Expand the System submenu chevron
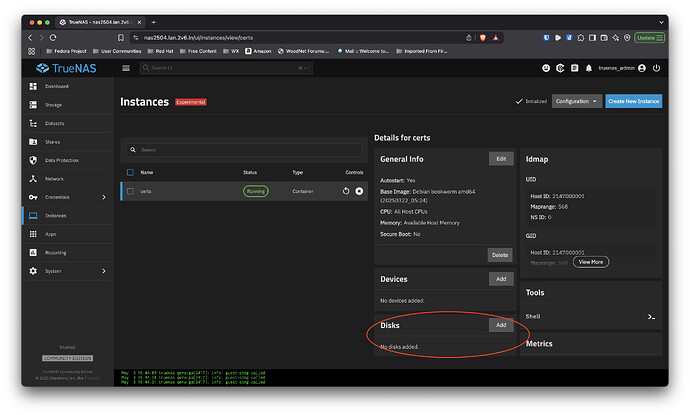Screen dimensions: 690x415 click(104, 271)
